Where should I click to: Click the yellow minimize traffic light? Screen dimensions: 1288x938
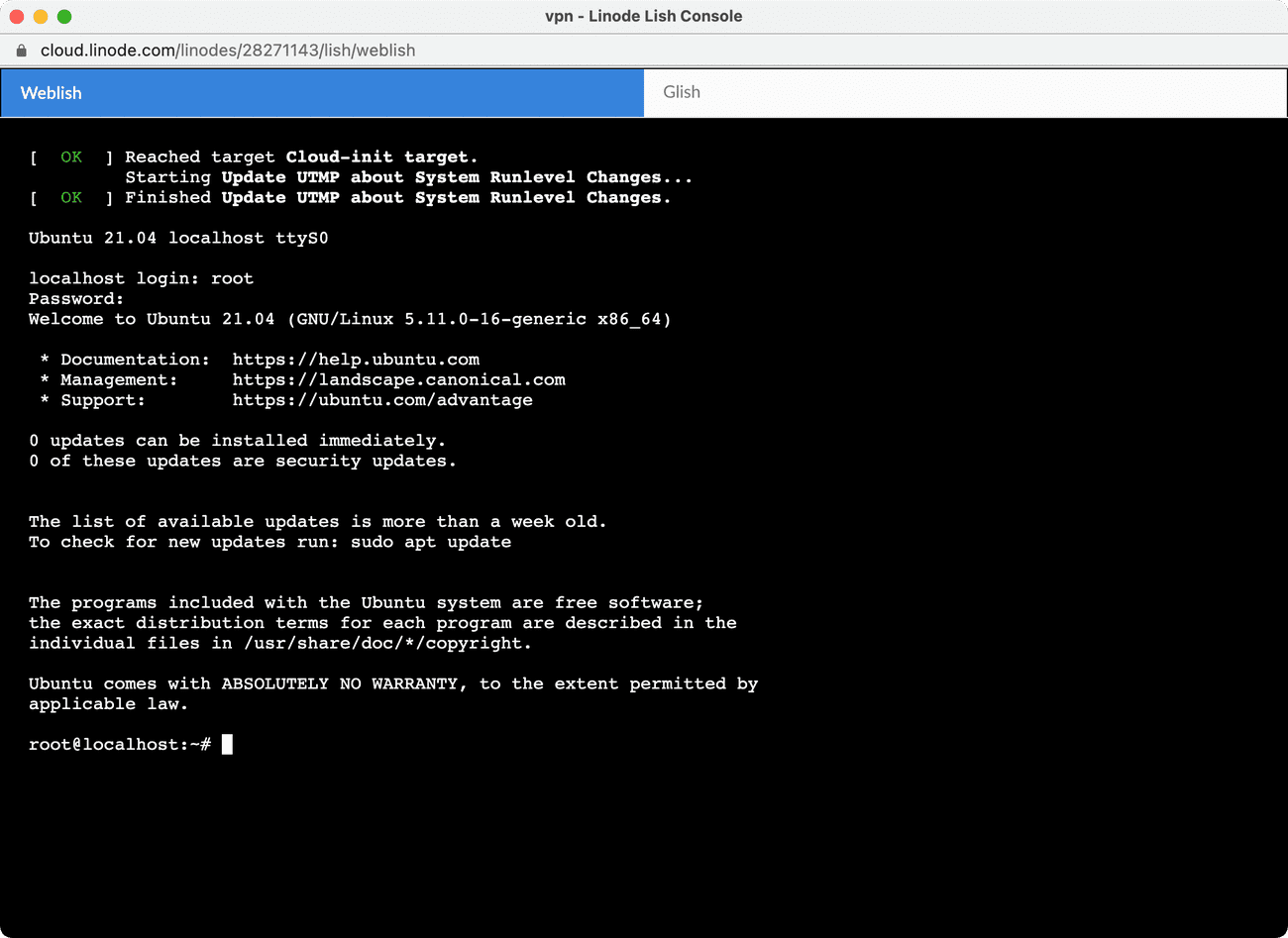click(x=40, y=16)
